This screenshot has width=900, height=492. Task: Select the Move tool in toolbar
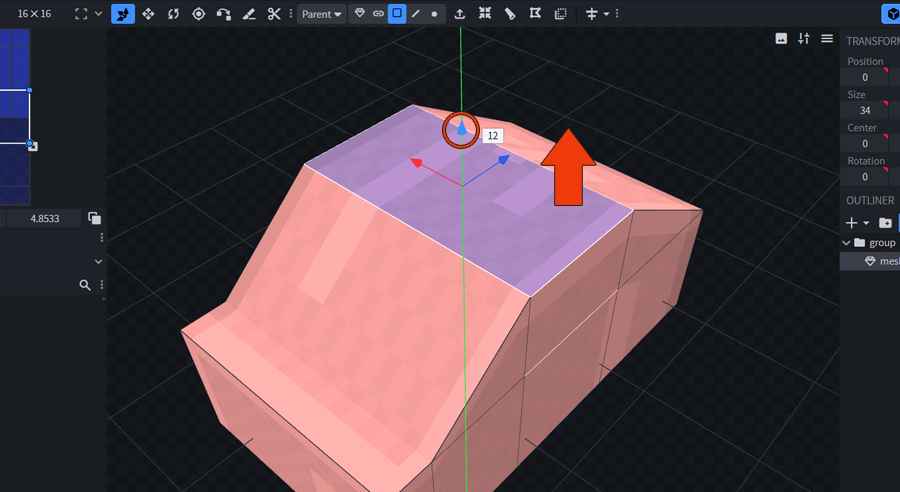(123, 14)
